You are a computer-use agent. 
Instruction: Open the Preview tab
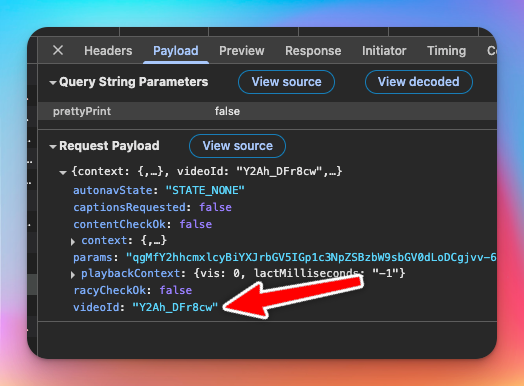(x=242, y=51)
